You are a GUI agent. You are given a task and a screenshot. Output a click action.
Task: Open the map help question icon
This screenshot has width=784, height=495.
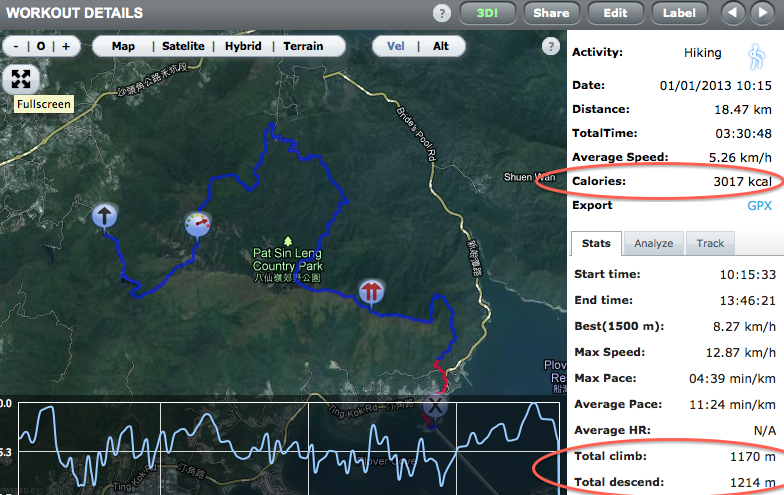pos(550,47)
